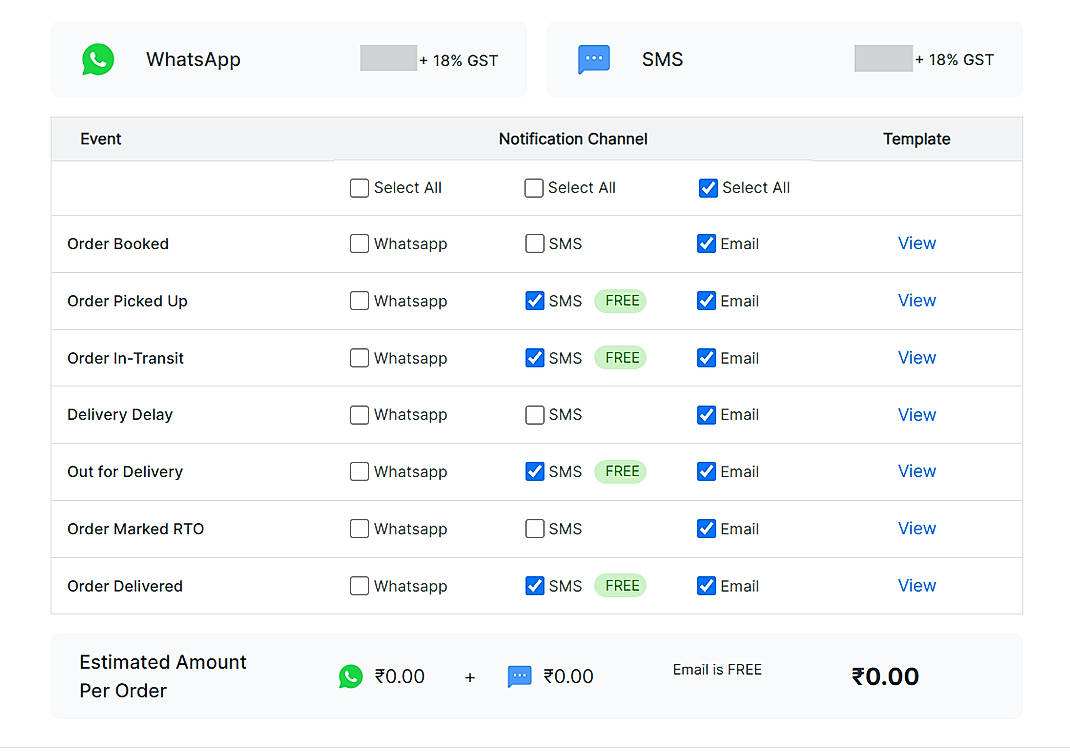
Task: Untick Email for Order In-Transit
Action: coord(706,358)
